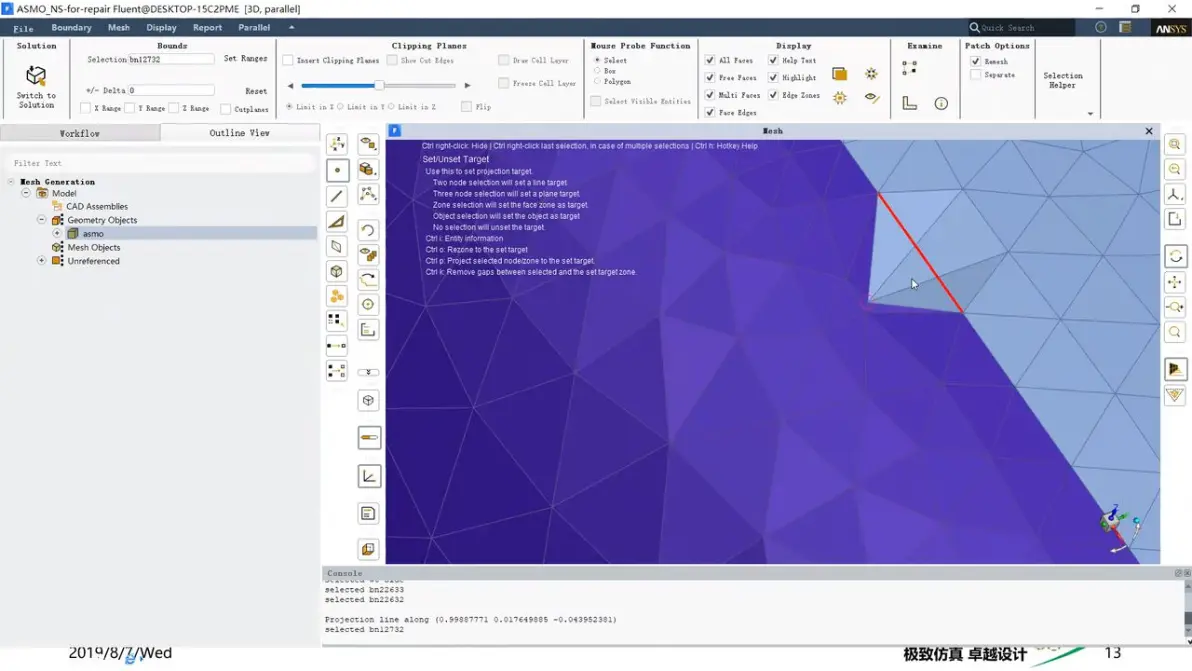Click the refresh view icon on right toolbar

coord(1175,256)
